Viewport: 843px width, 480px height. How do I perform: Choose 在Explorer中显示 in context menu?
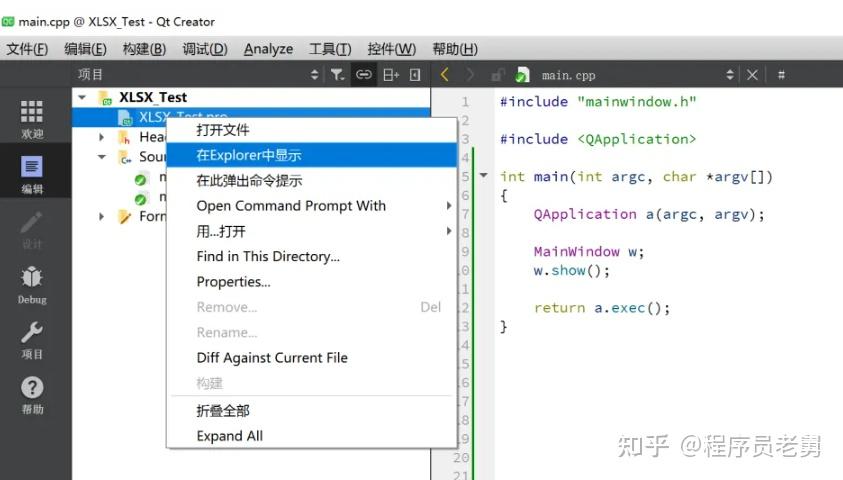pyautogui.click(x=312, y=155)
